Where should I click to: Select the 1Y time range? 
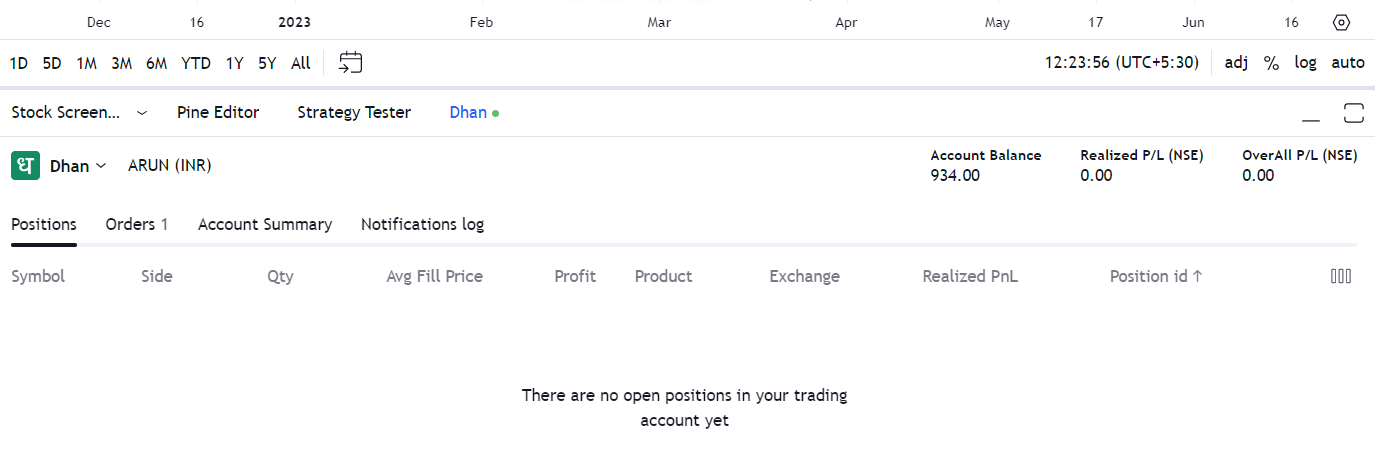pyautogui.click(x=234, y=63)
